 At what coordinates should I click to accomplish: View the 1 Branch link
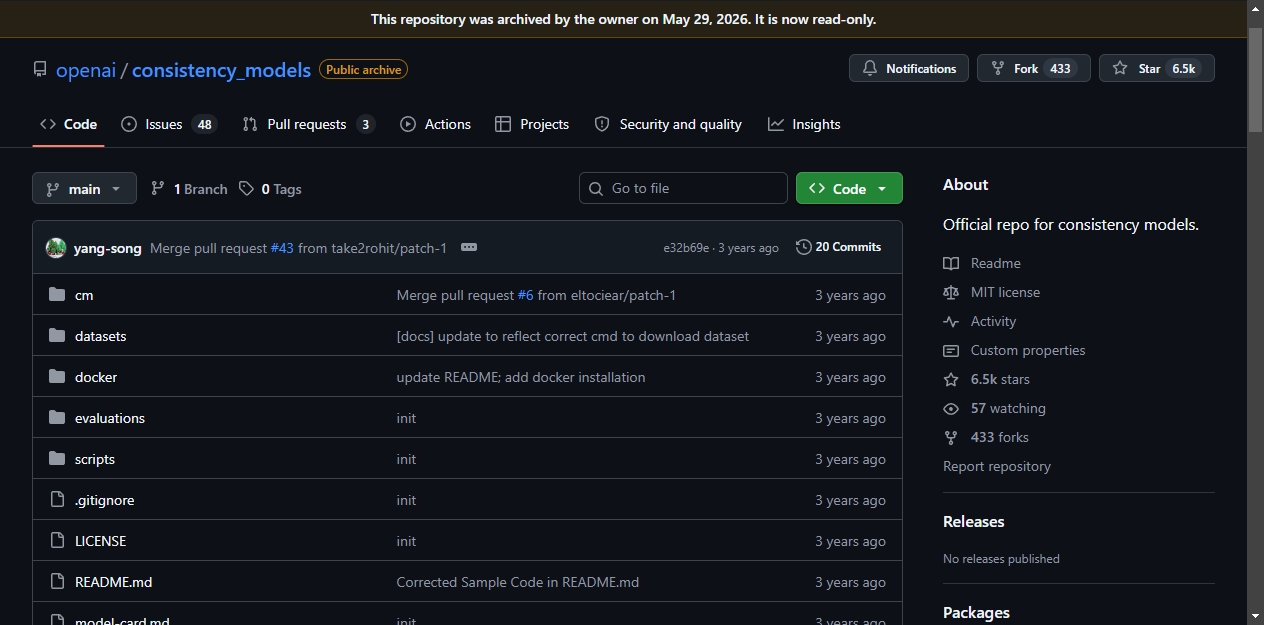pyautogui.click(x=189, y=189)
